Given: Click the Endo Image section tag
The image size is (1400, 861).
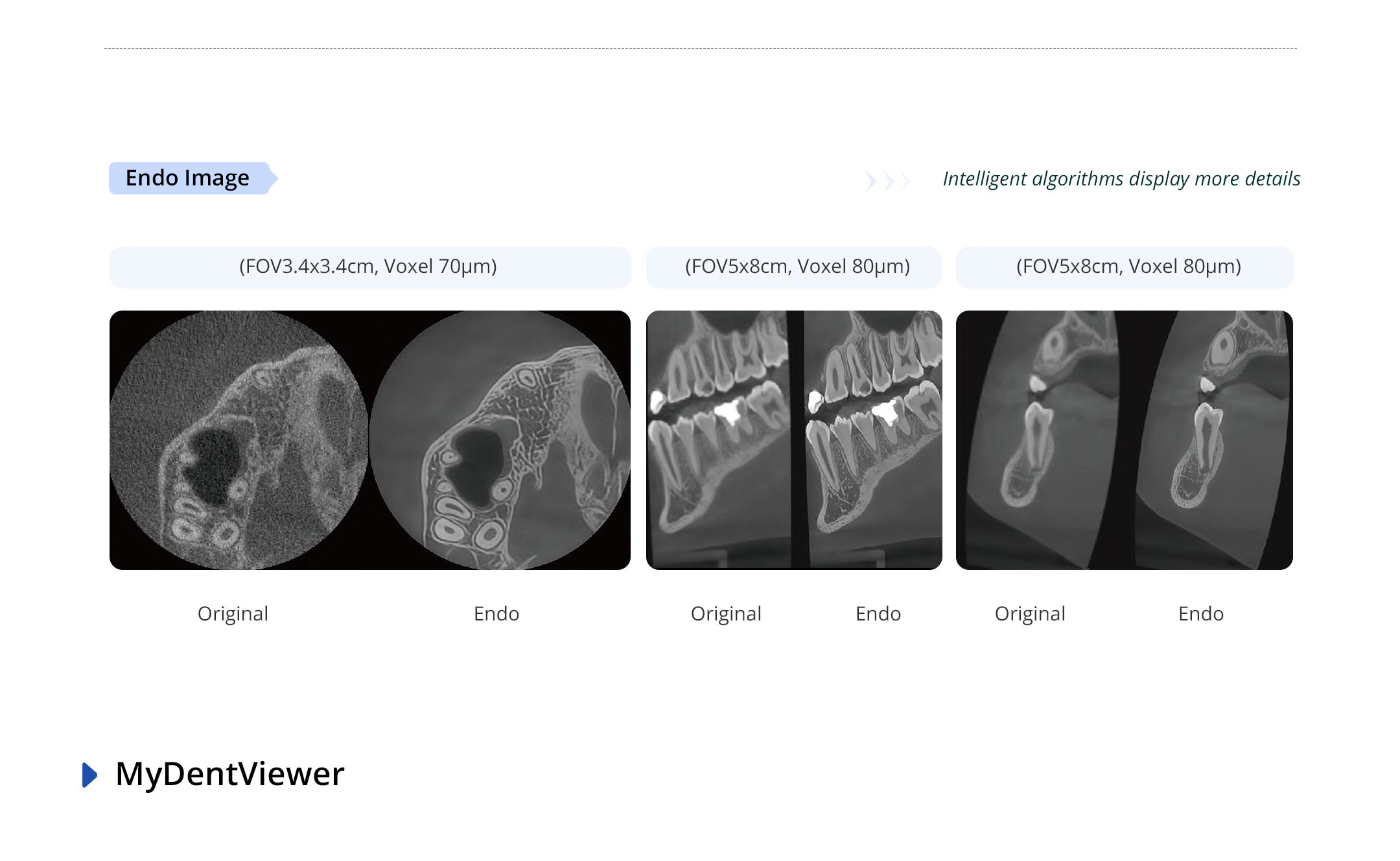Looking at the screenshot, I should 188,178.
